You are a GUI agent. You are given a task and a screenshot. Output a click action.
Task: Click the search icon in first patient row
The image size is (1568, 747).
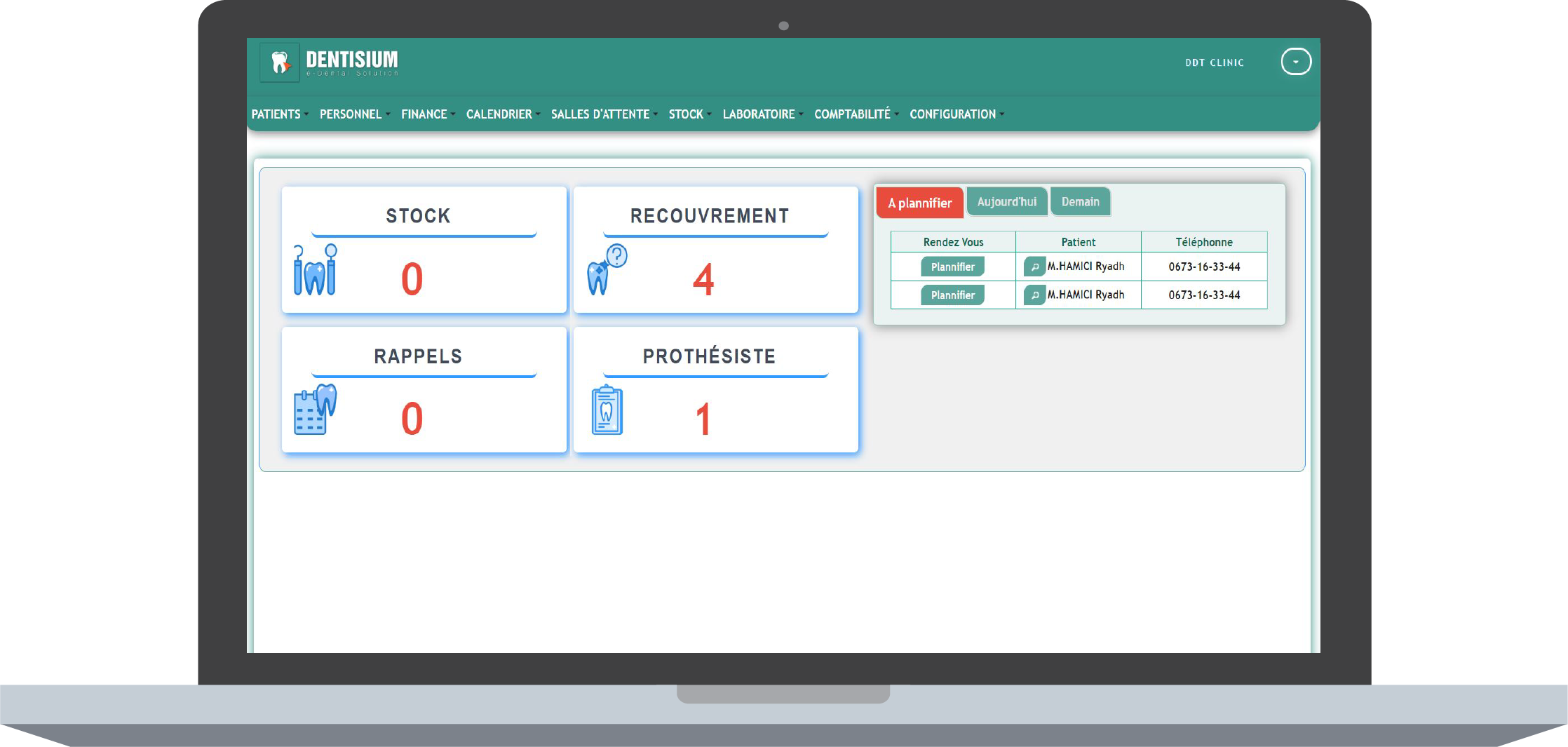pos(1034,267)
